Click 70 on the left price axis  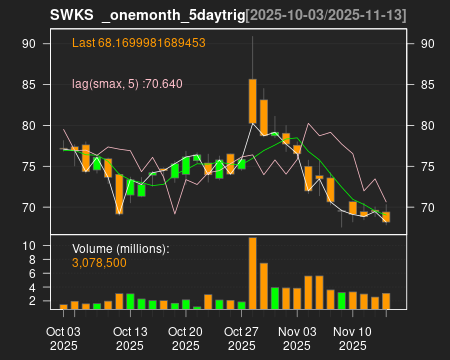(29, 208)
